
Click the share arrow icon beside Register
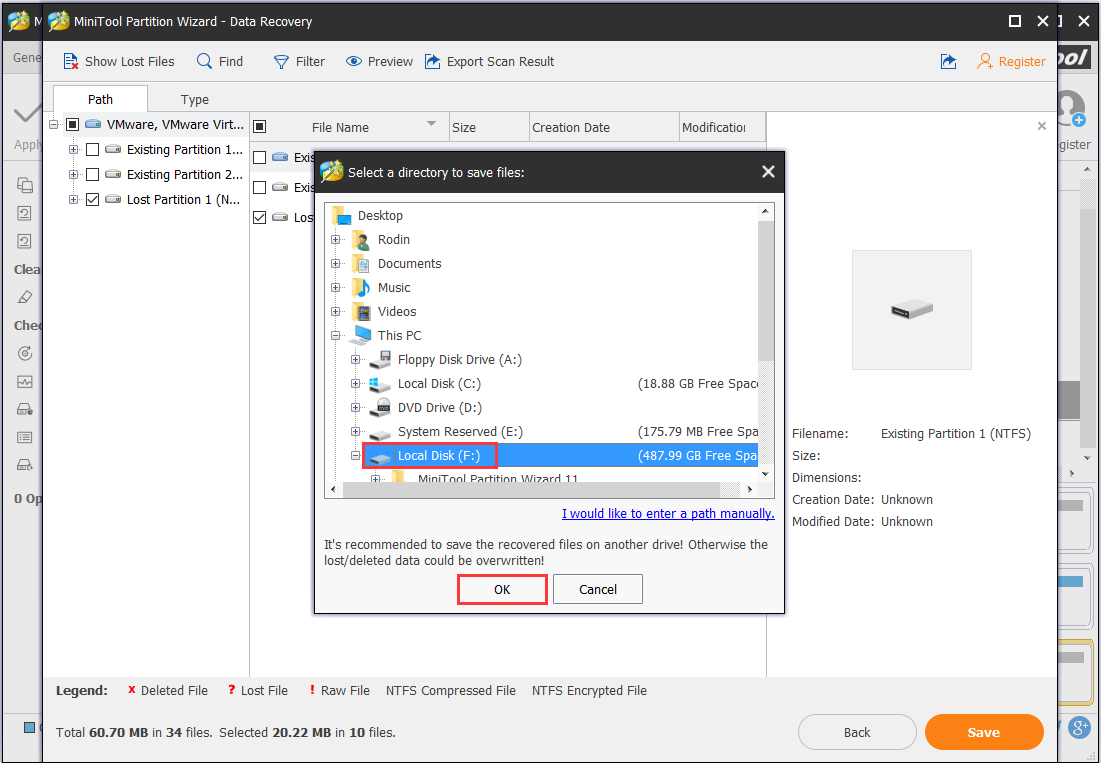click(949, 62)
